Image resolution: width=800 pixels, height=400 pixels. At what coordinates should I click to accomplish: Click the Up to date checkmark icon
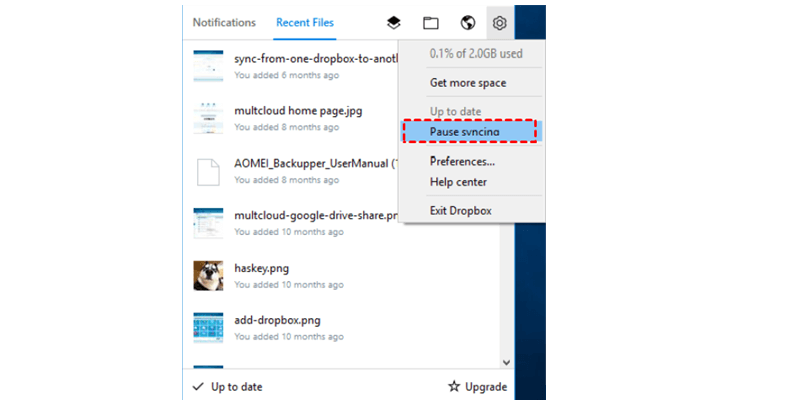[198, 387]
